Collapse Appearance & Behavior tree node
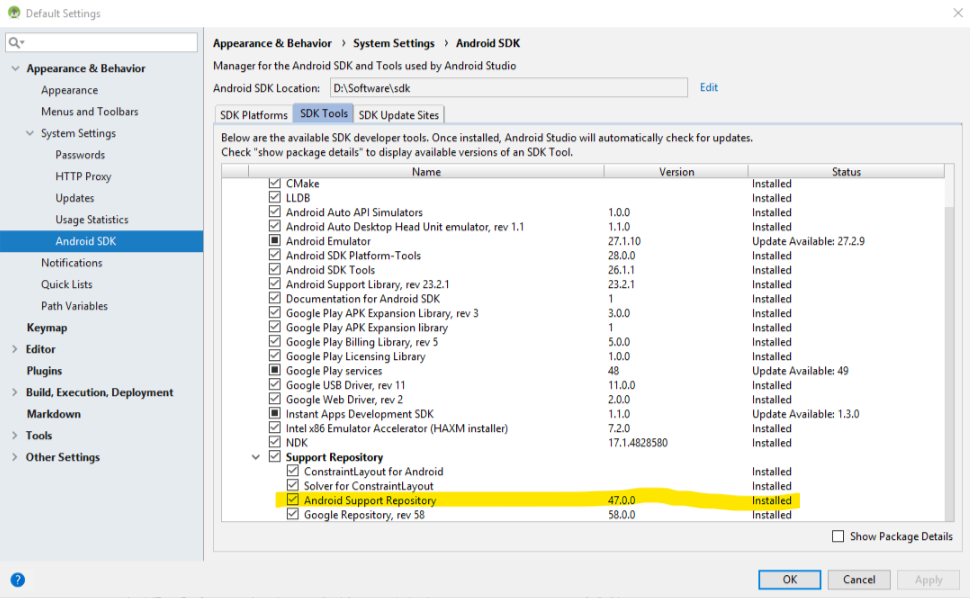The width and height of the screenshot is (970, 598). point(15,68)
